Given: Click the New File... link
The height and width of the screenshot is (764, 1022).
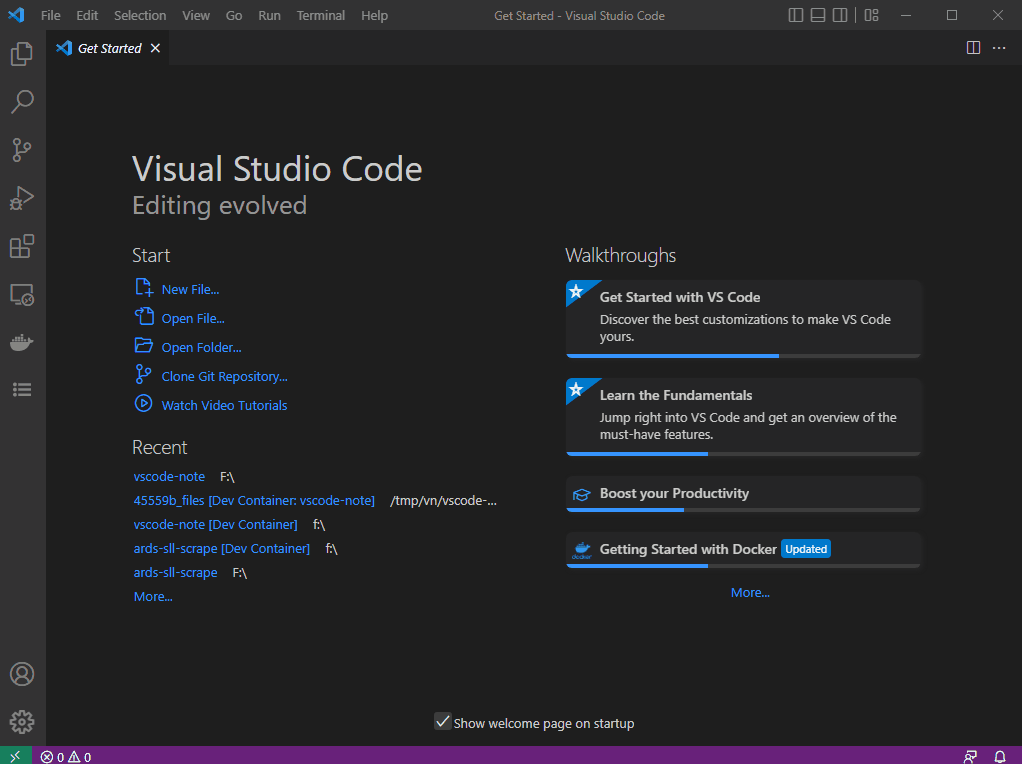Looking at the screenshot, I should (x=190, y=289).
